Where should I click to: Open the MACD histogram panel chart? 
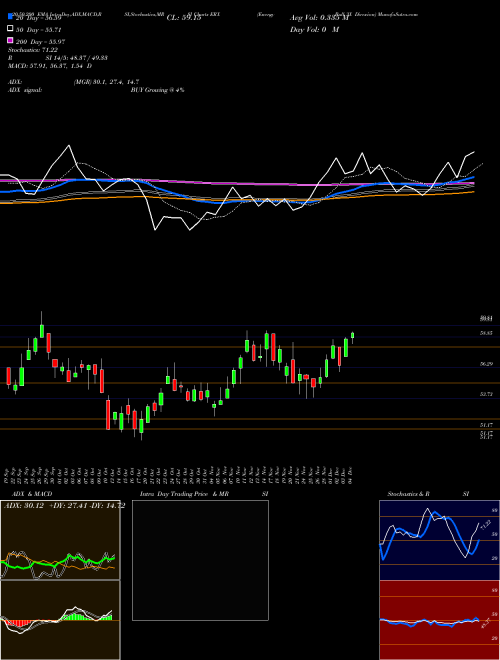click(x=60, y=620)
